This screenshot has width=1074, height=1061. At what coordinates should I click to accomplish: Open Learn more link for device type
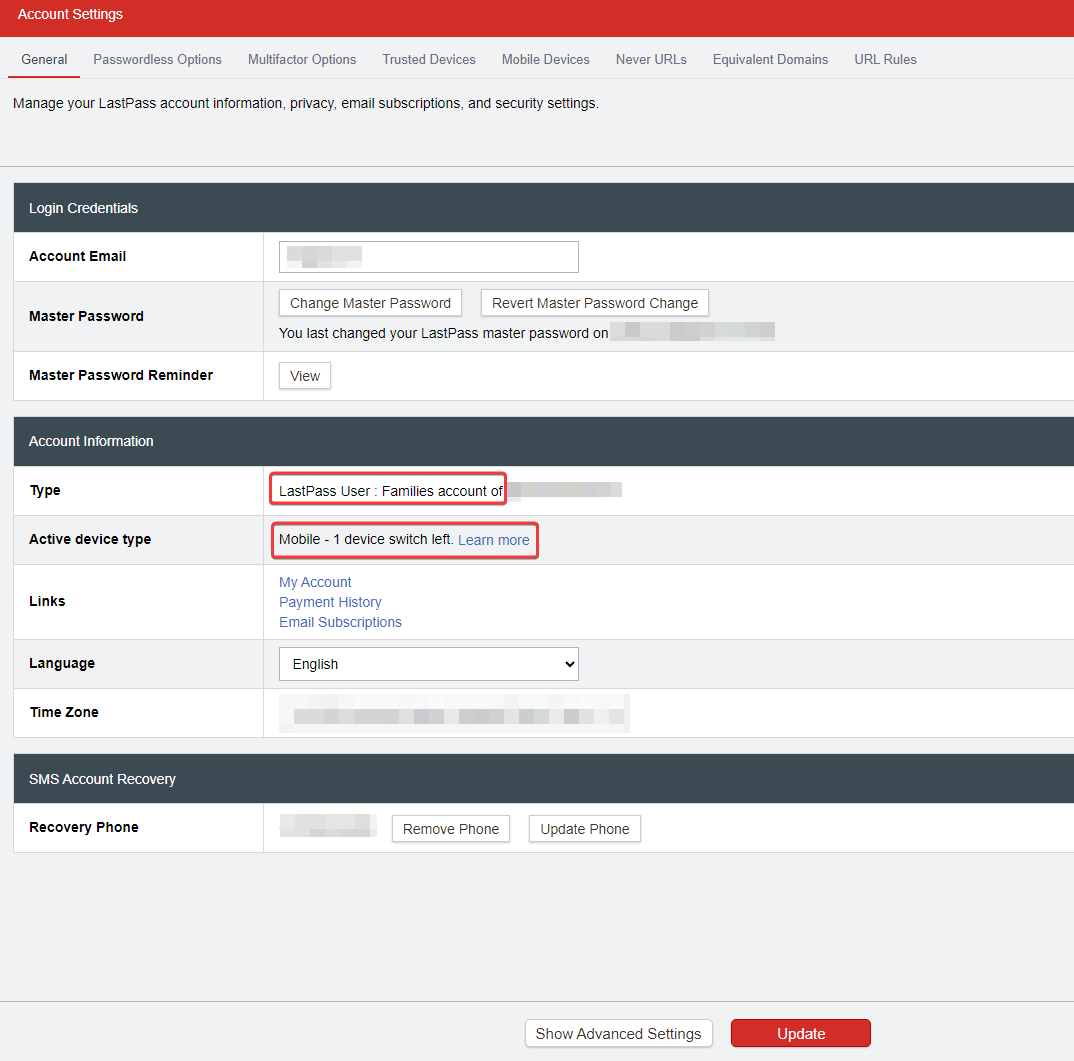494,540
